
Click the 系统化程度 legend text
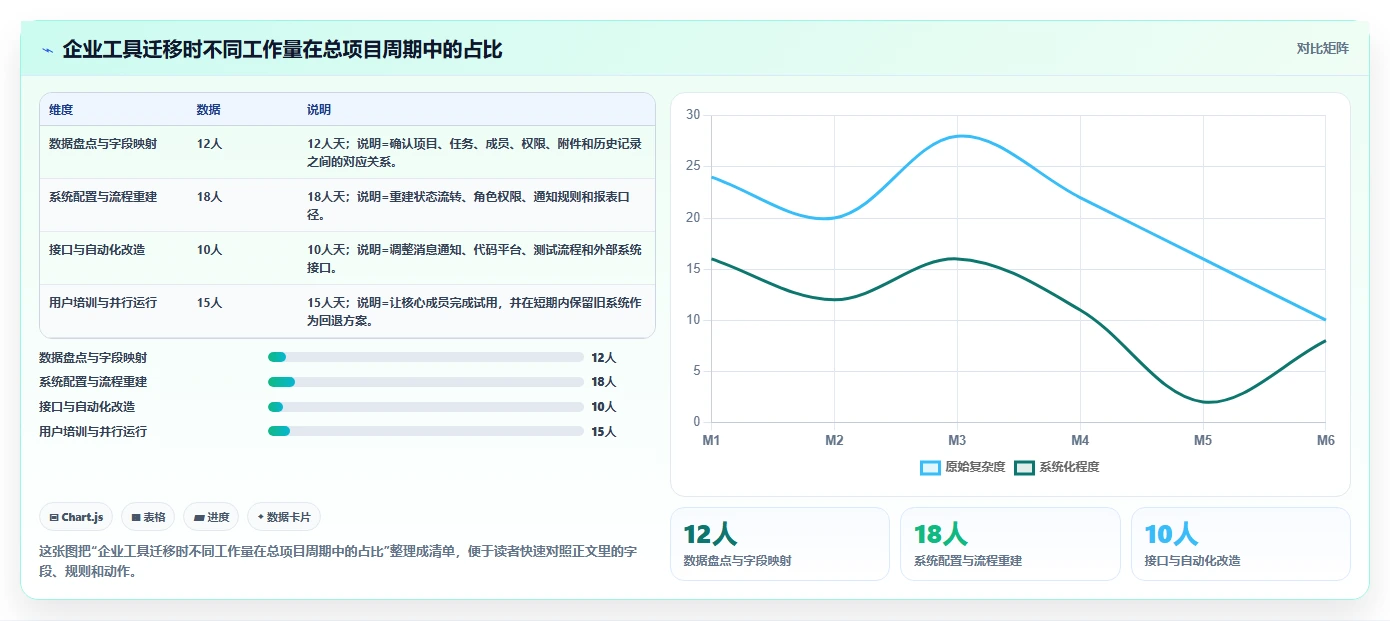pyautogui.click(x=1069, y=467)
